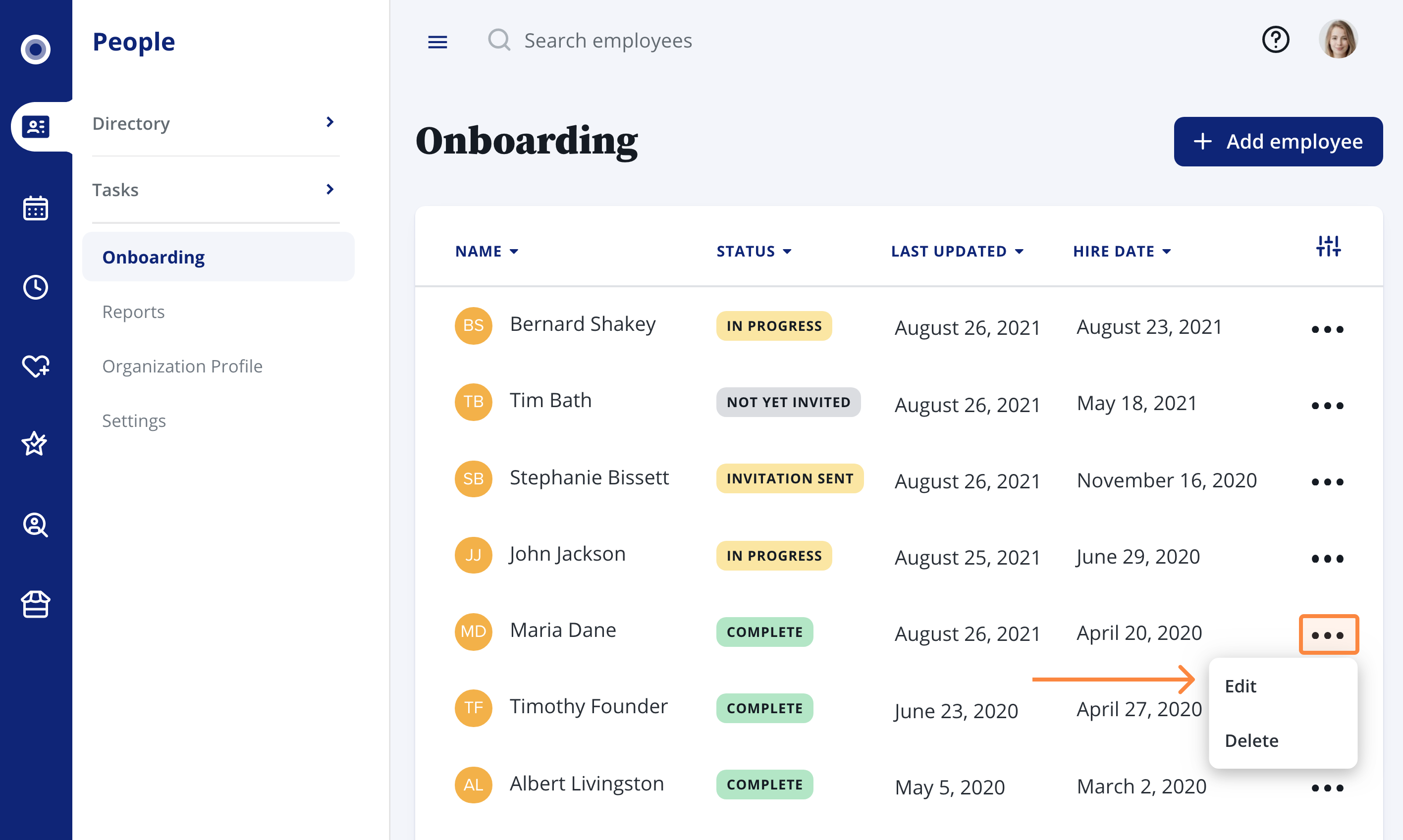Open Timothy Founder's name link

click(589, 707)
